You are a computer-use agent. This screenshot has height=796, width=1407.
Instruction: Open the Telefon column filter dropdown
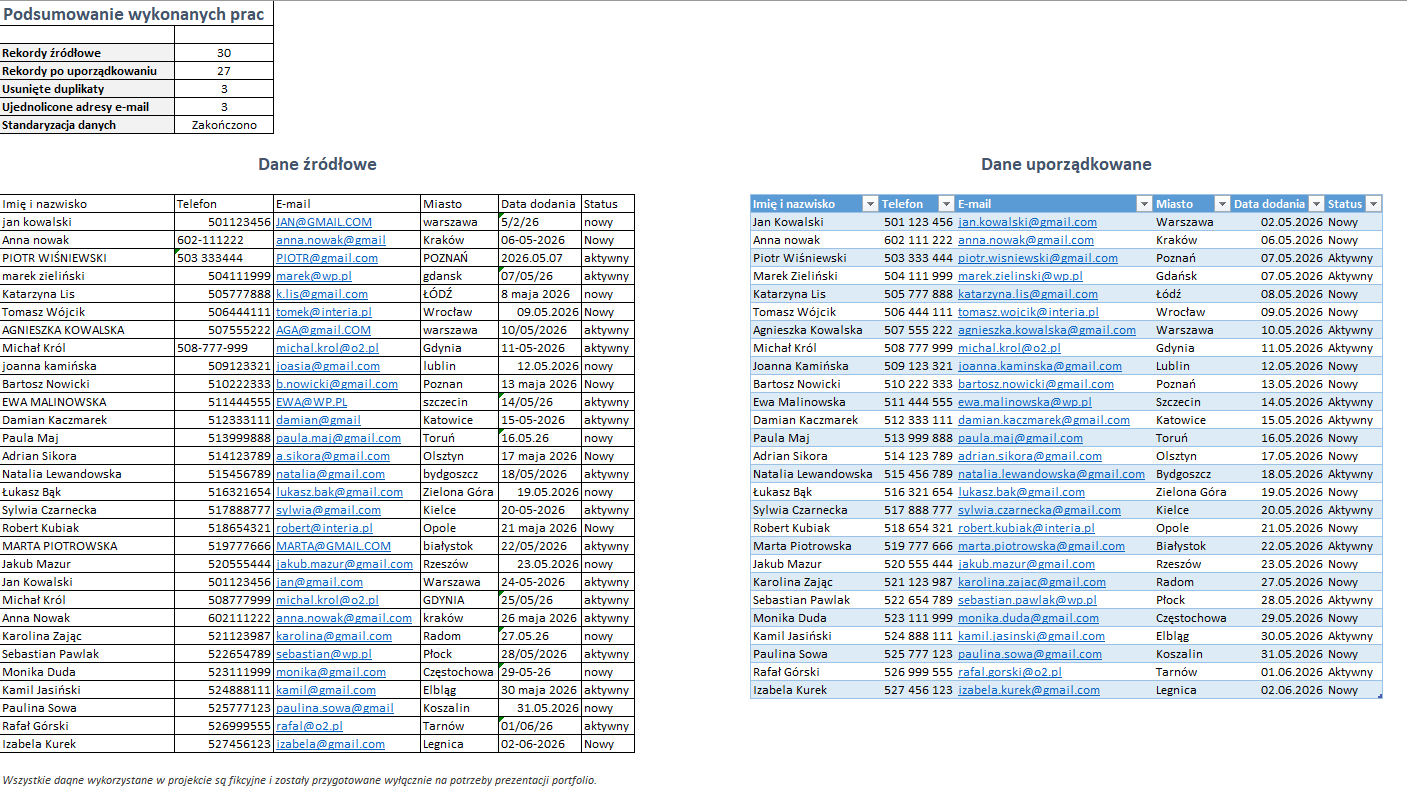(945, 204)
